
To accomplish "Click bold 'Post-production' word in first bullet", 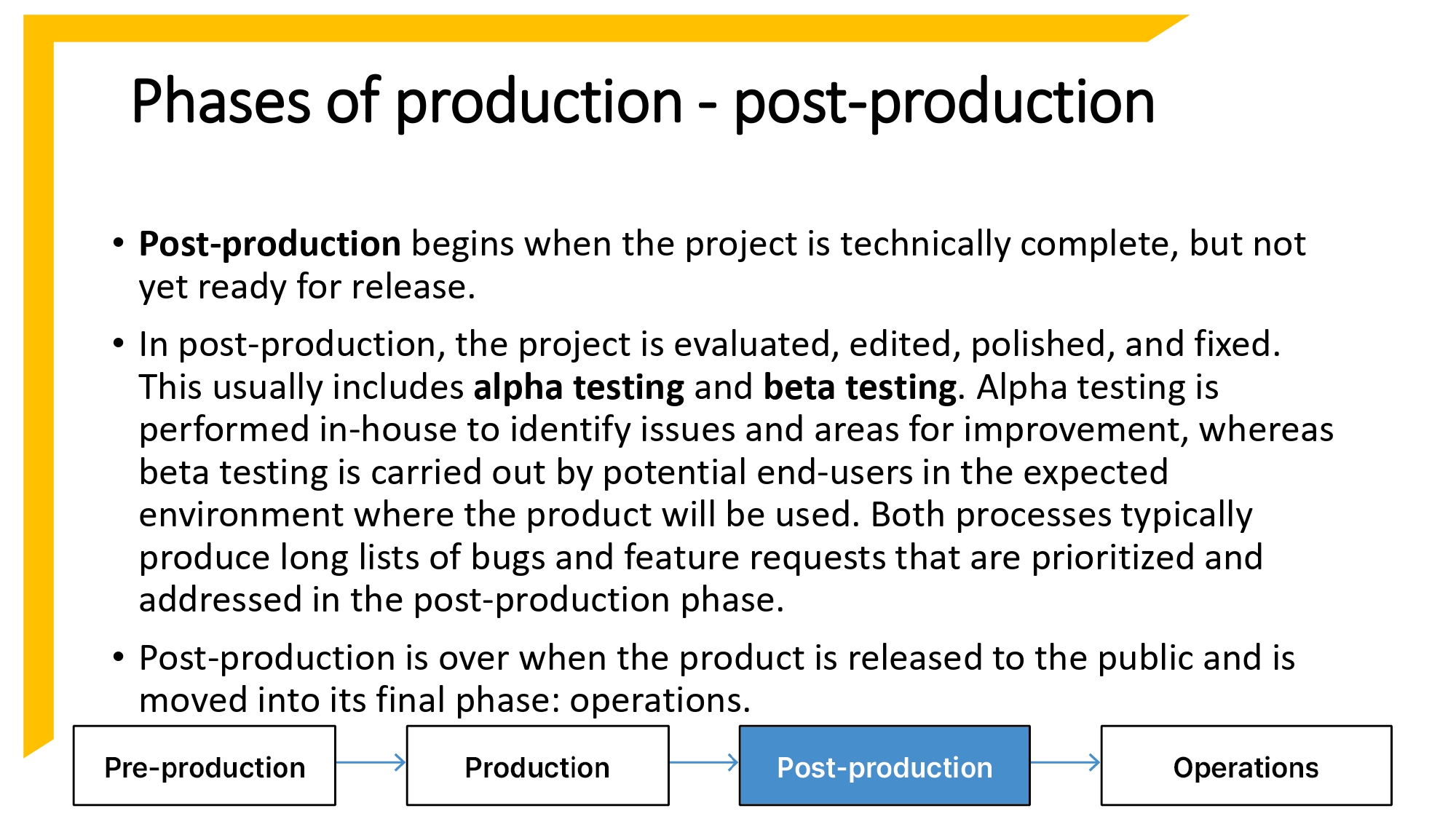I will (269, 244).
